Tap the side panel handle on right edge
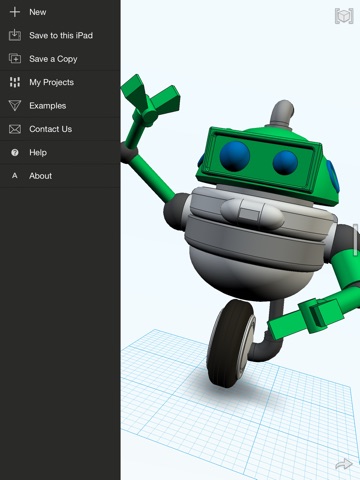360x480 pixels. coord(356,240)
